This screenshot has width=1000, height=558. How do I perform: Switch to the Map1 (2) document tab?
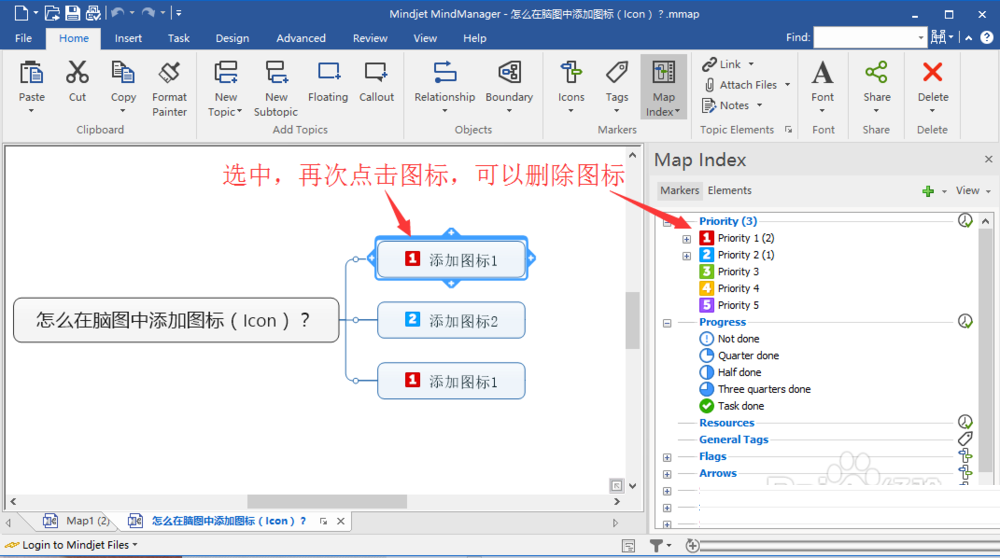click(78, 521)
